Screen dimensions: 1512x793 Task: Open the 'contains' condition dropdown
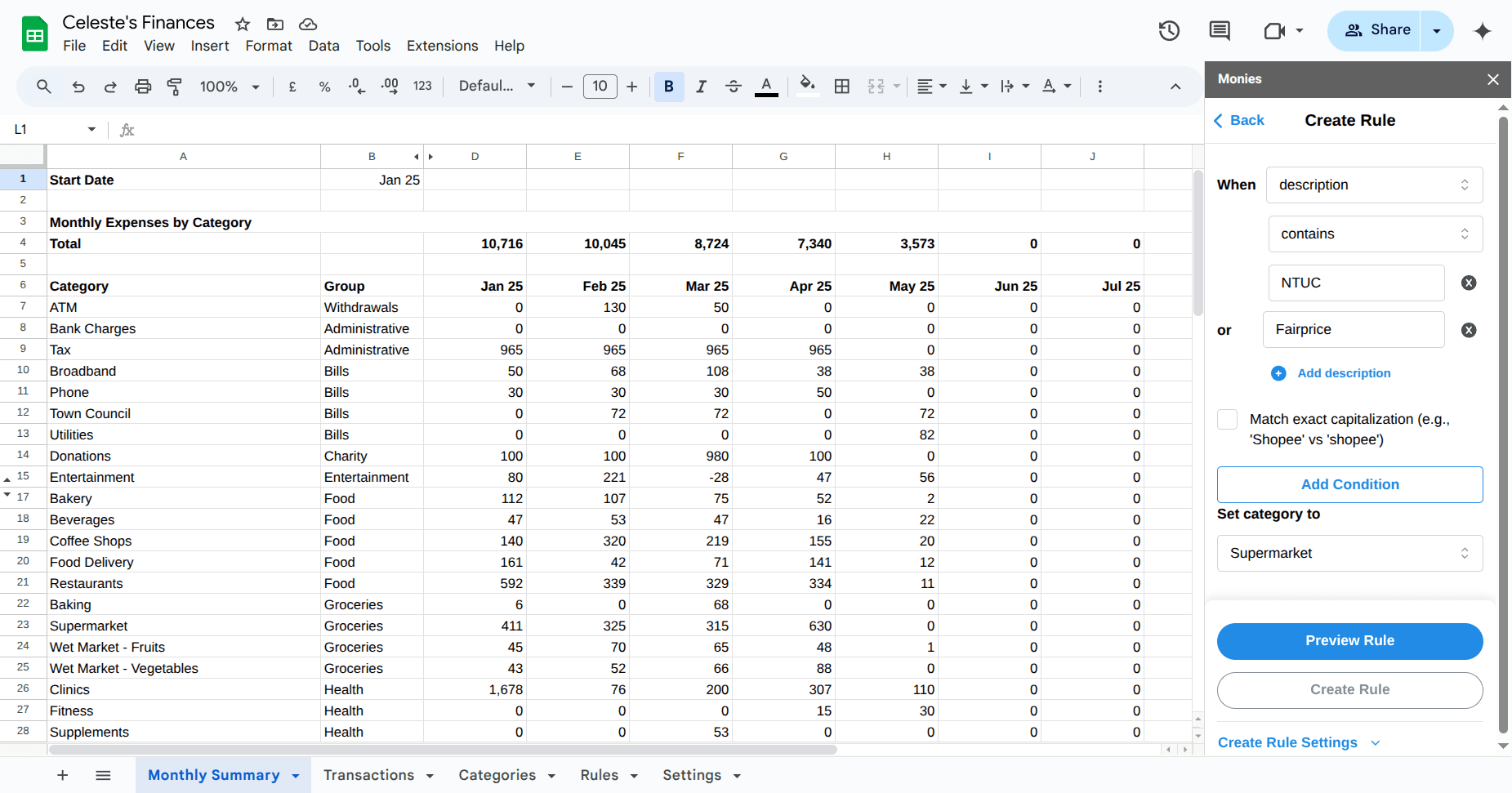tap(1375, 234)
